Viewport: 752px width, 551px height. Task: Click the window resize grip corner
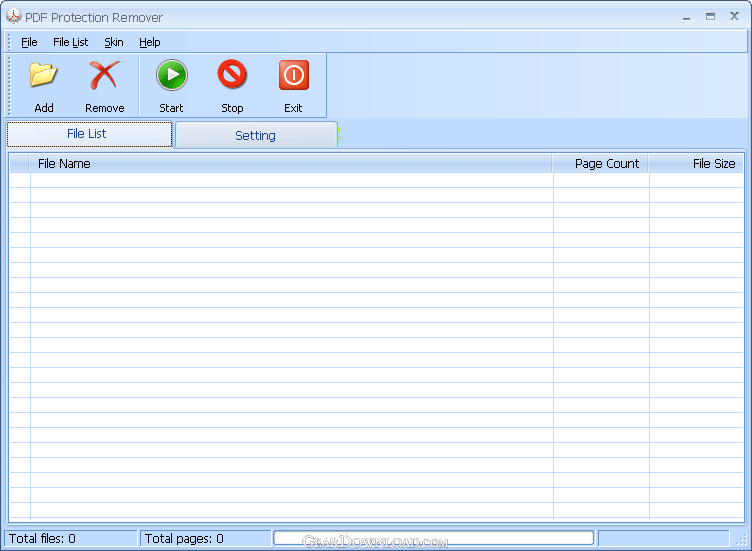(741, 539)
